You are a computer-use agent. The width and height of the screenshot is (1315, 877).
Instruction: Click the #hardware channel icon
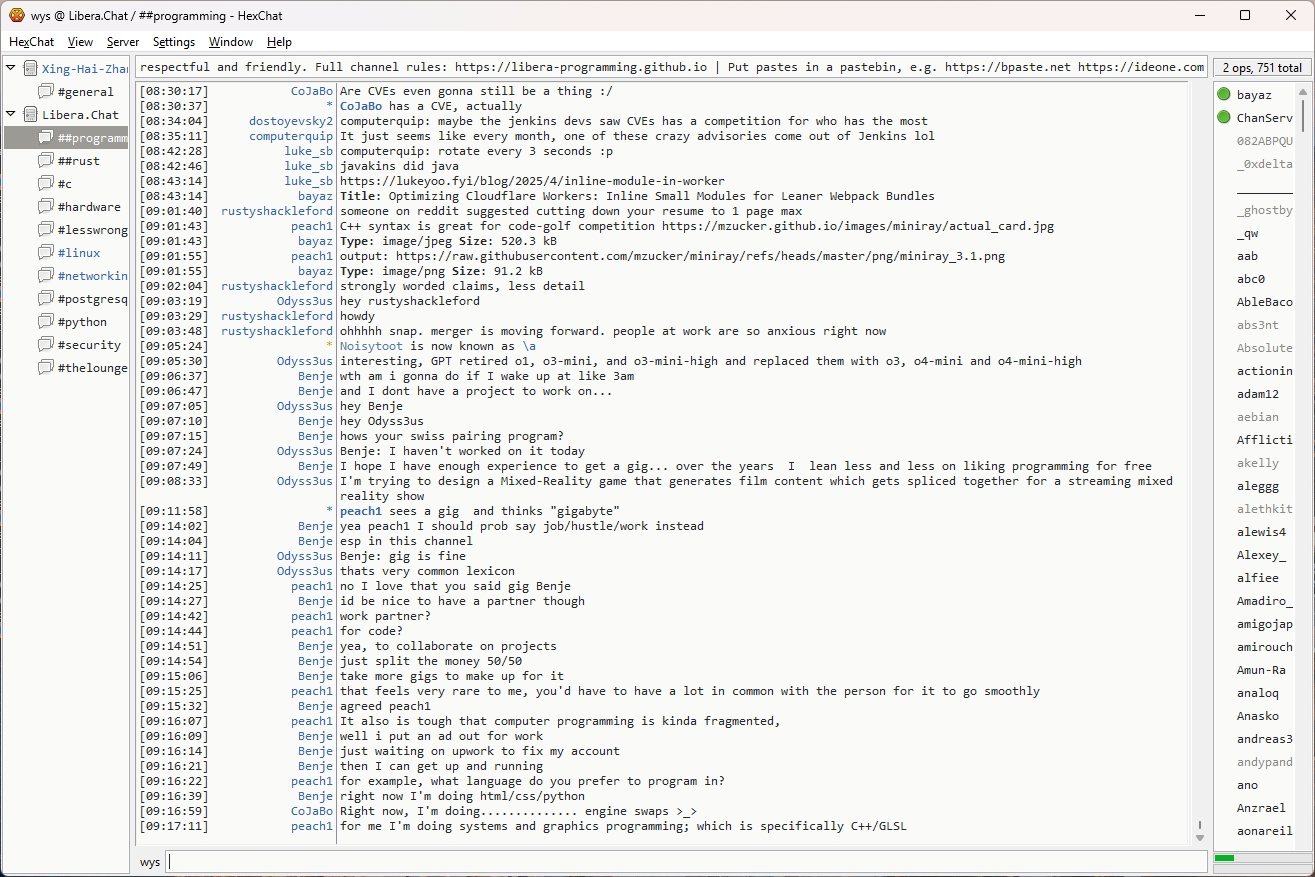(x=46, y=207)
